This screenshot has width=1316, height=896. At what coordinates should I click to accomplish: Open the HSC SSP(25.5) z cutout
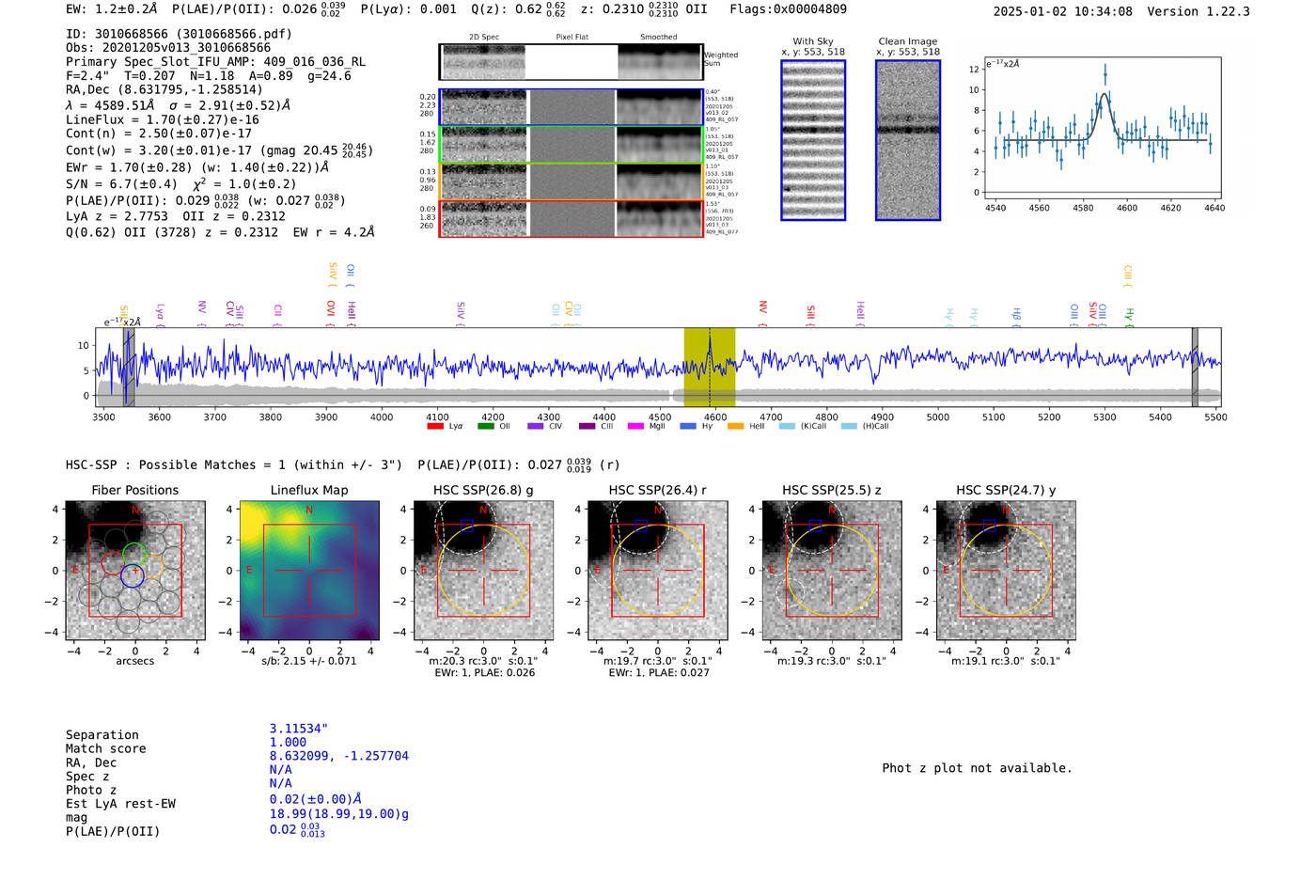click(x=832, y=571)
